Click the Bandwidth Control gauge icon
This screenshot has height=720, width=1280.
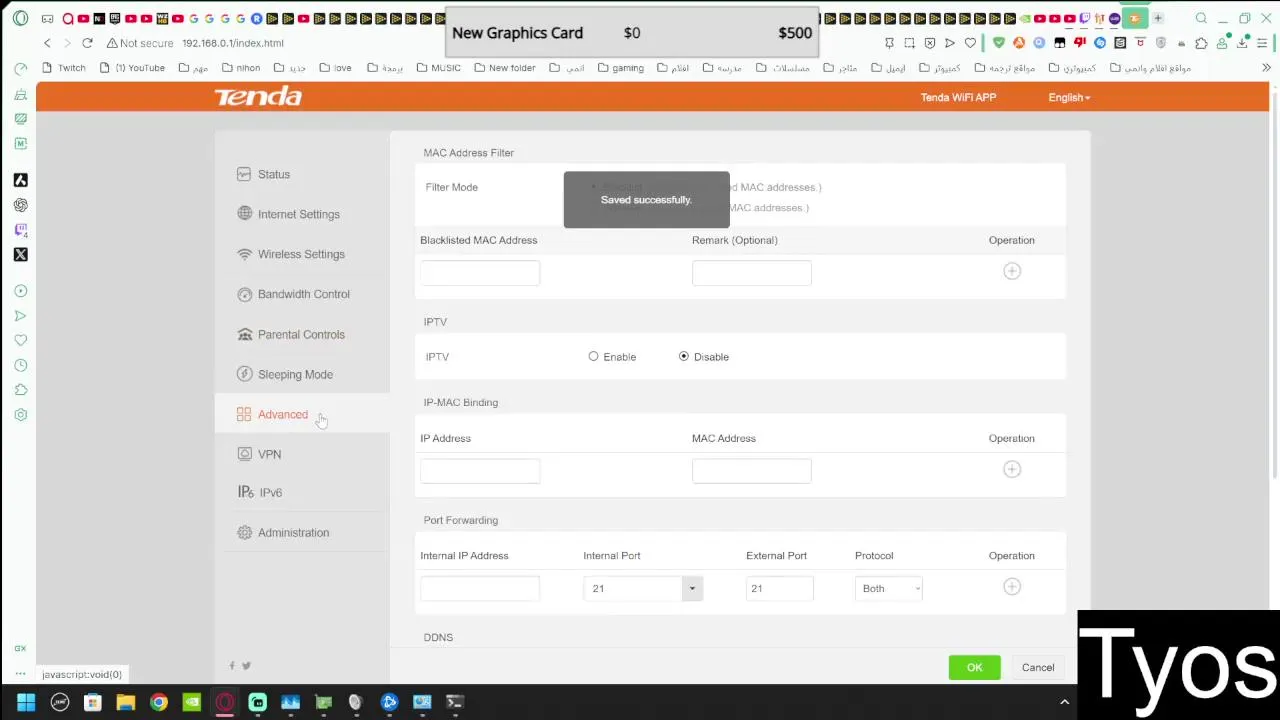coord(244,294)
